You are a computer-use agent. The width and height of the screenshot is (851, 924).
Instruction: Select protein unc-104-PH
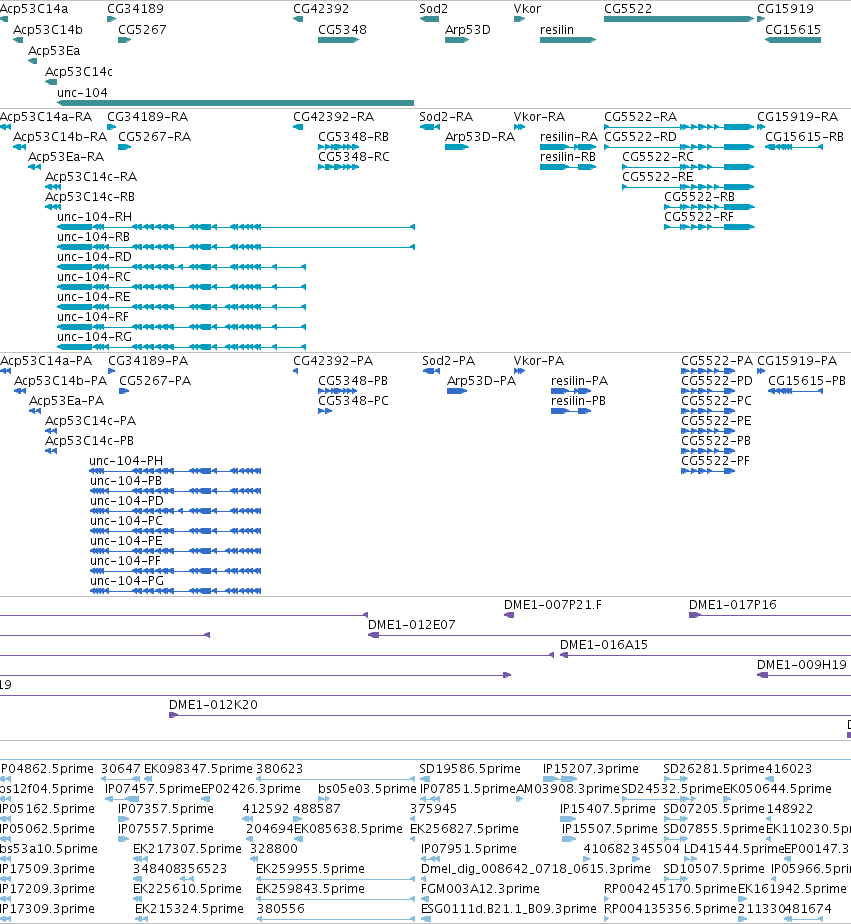click(175, 471)
